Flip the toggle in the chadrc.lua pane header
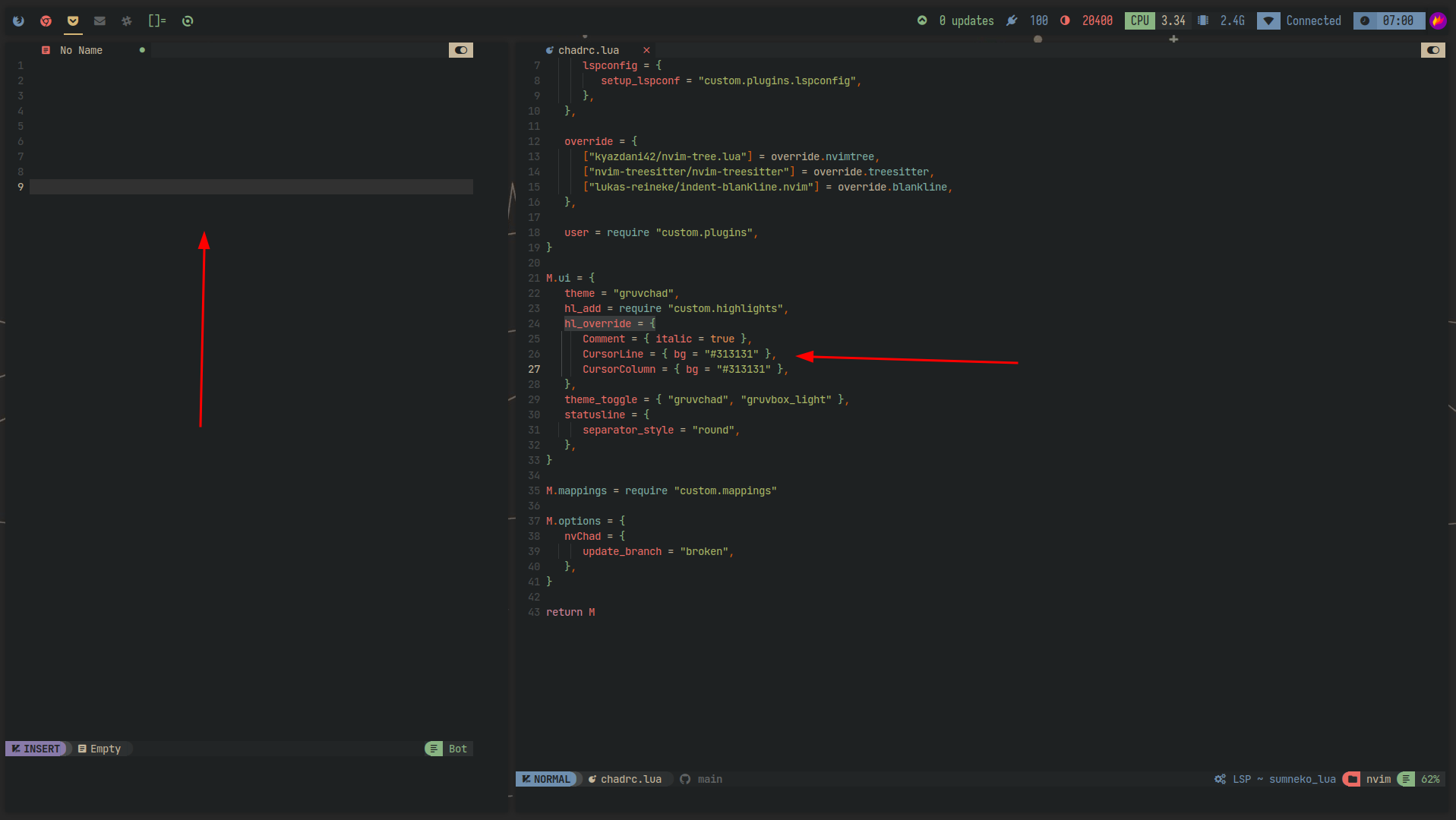Viewport: 1456px width, 820px height. tap(1433, 50)
